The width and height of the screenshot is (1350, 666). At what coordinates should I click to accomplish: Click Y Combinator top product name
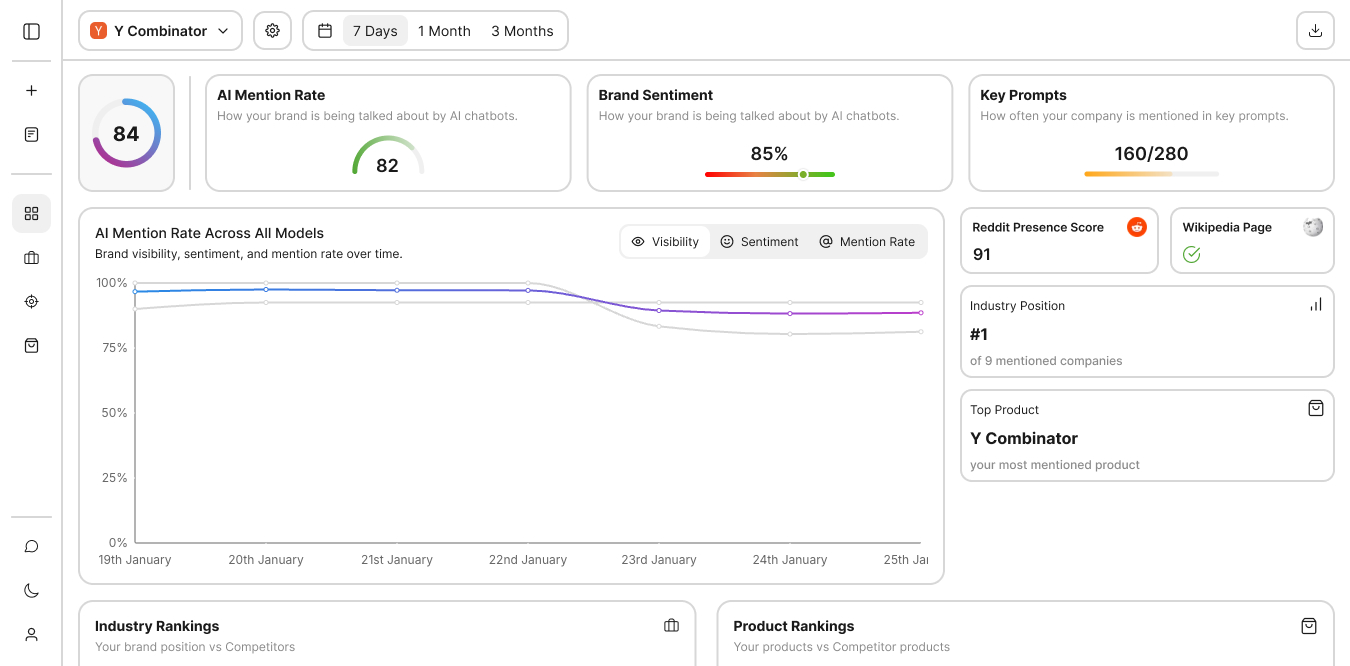[1024, 438]
